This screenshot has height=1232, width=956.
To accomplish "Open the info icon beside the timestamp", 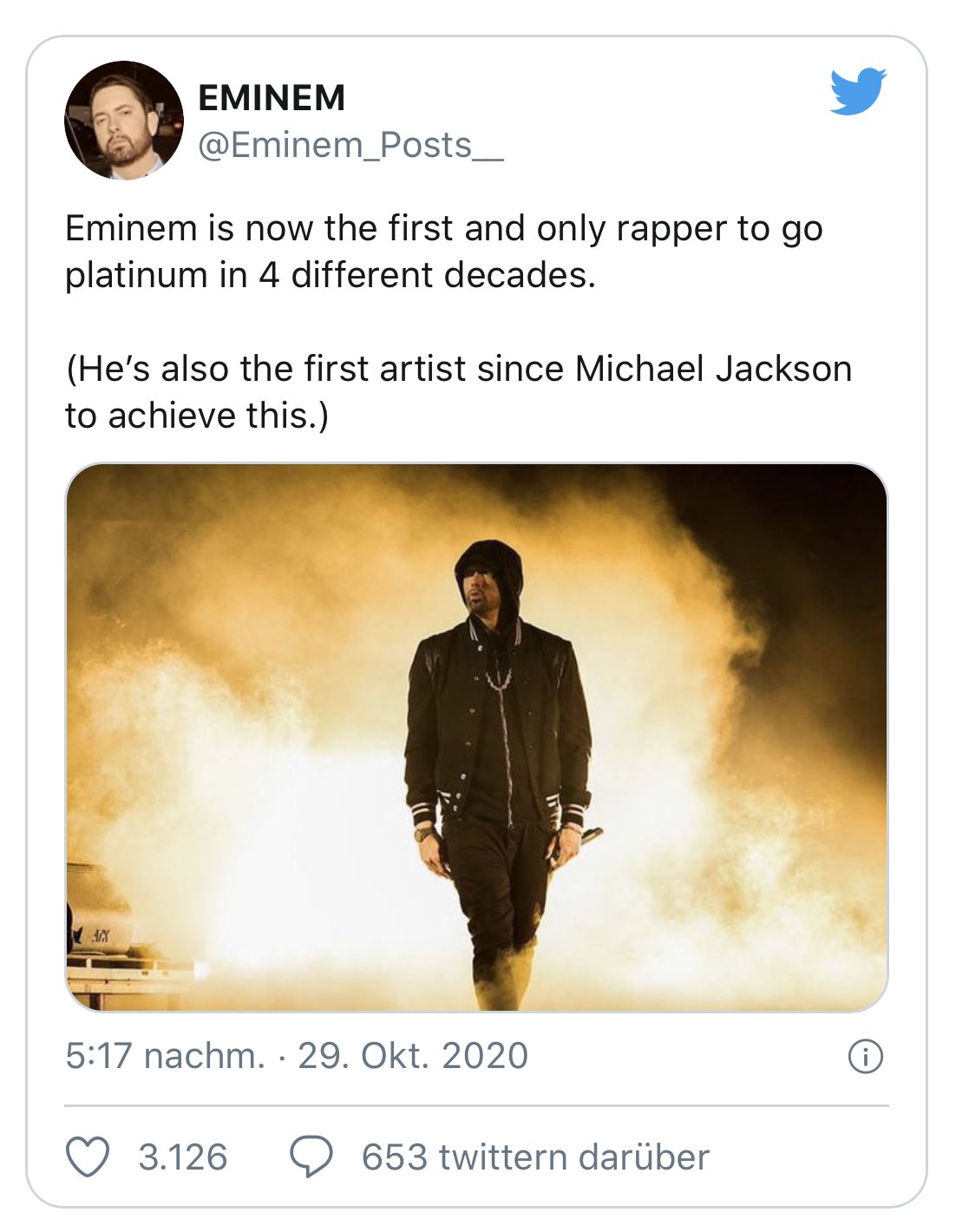I will pos(865,1057).
